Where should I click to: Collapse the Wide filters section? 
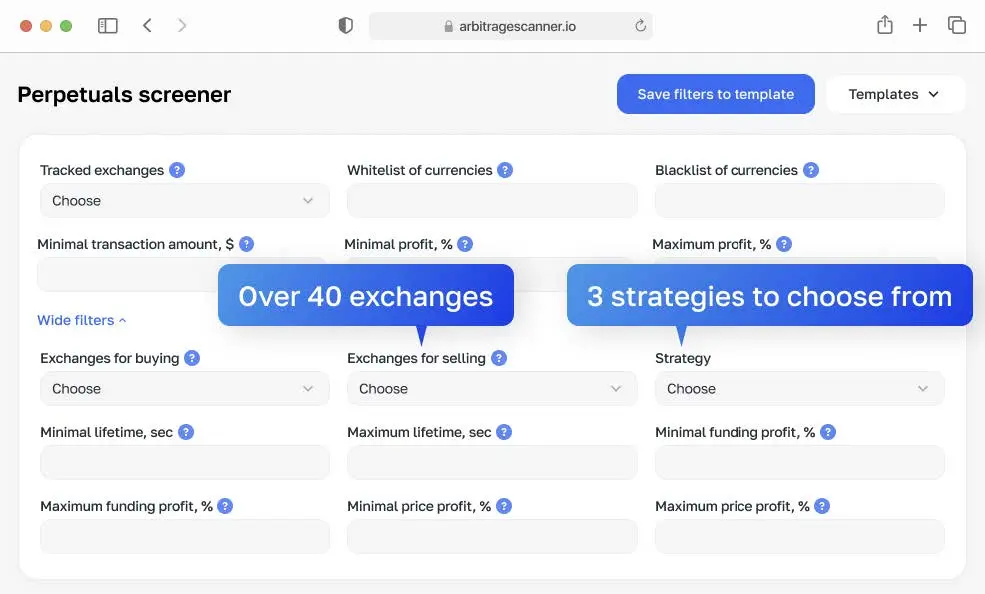(81, 320)
